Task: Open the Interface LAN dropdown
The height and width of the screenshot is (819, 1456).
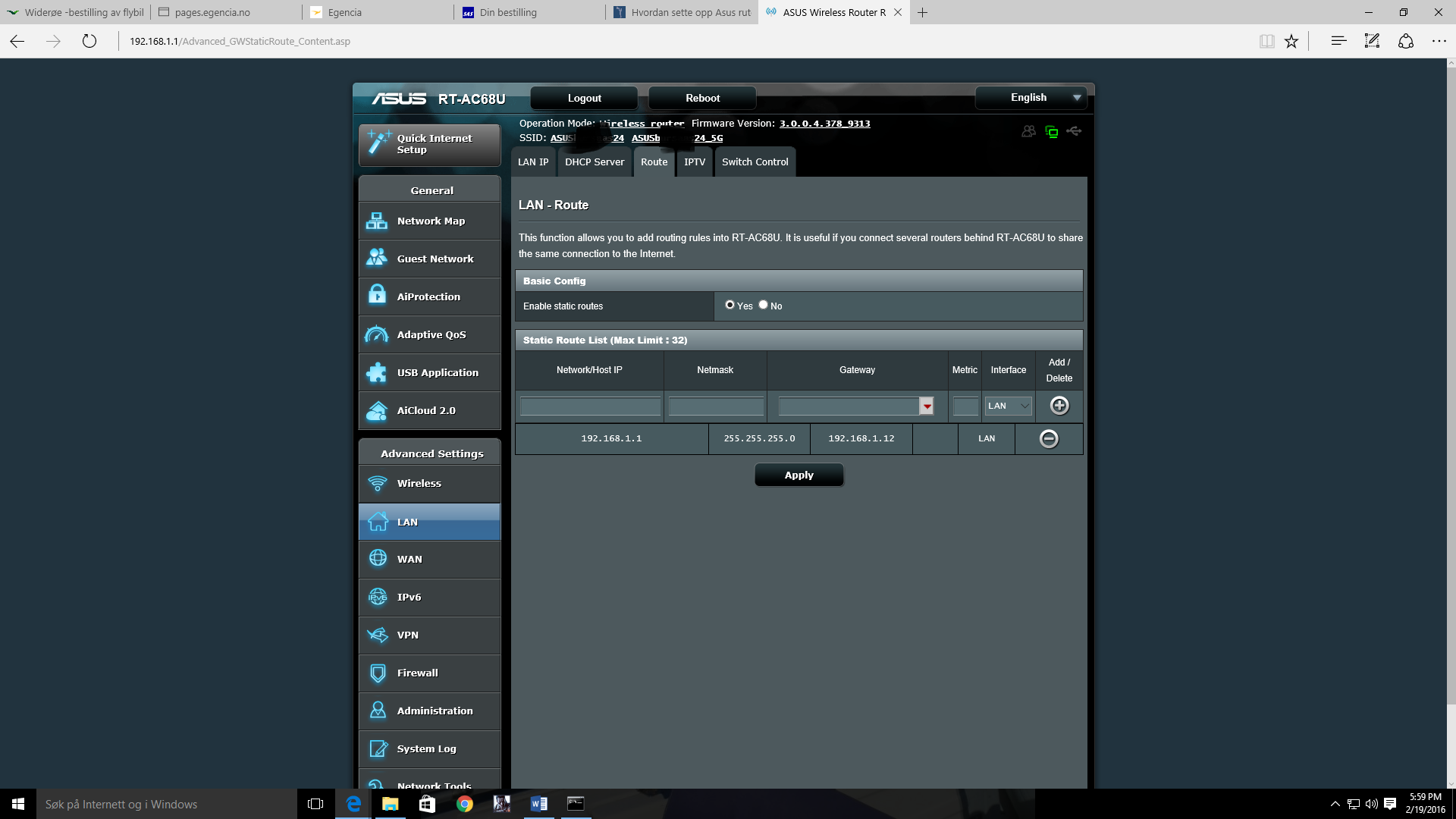Action: tap(1009, 406)
